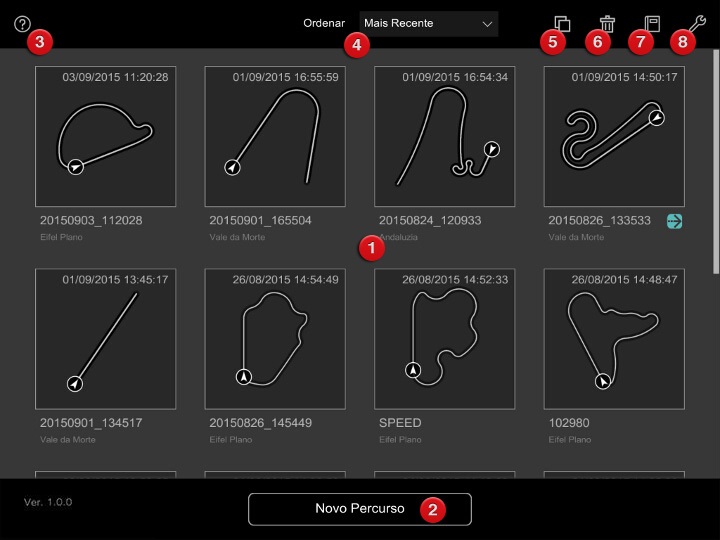Click the blue transfer arrow on 20150826_133533
720x540 pixels.
[x=675, y=221]
